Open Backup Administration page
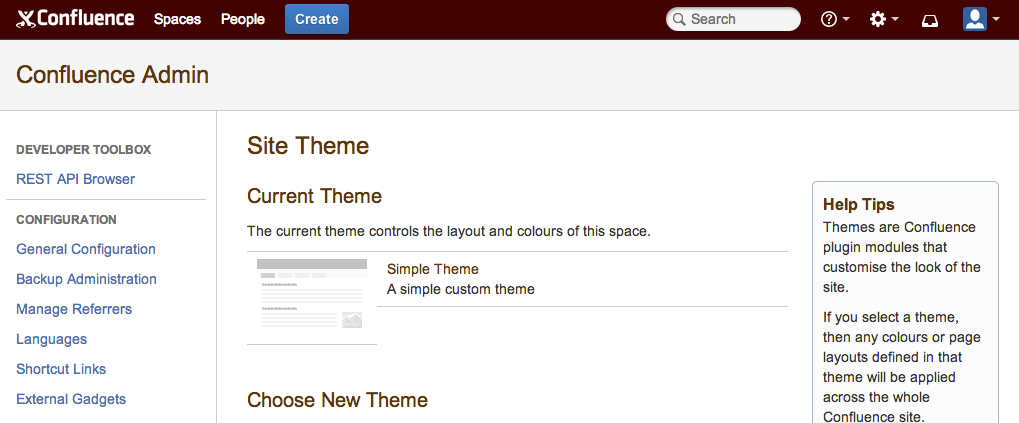1019x423 pixels. [x=86, y=279]
